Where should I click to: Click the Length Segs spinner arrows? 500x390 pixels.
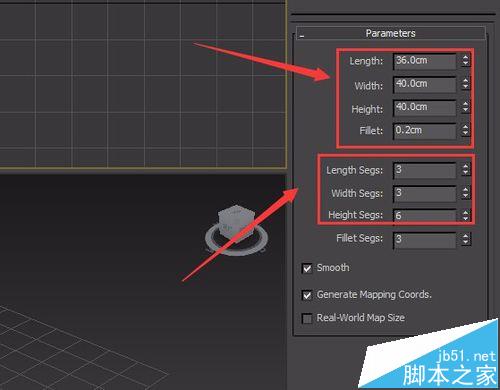466,169
